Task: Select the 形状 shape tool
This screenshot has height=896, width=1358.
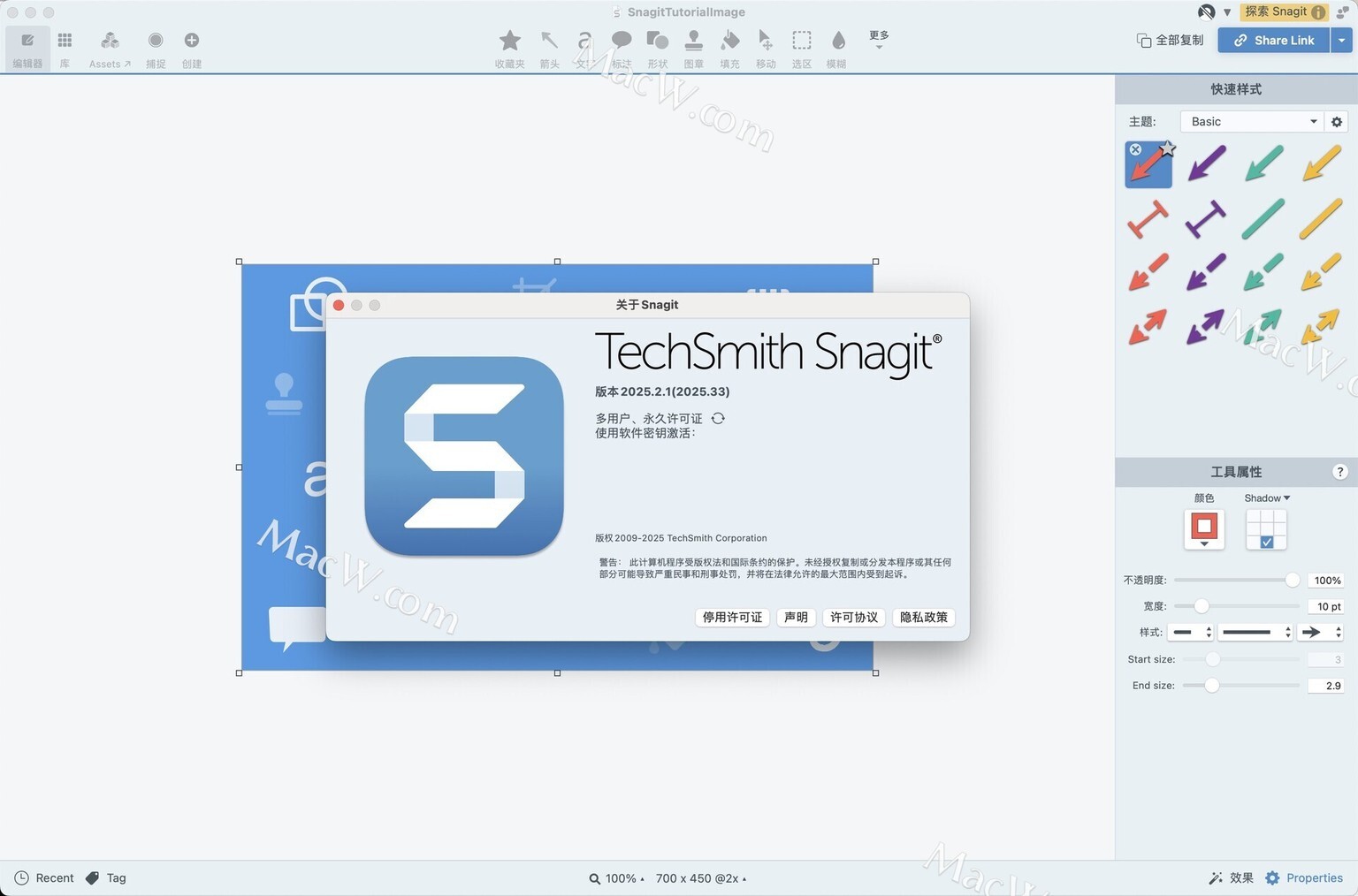Action: coord(658,48)
